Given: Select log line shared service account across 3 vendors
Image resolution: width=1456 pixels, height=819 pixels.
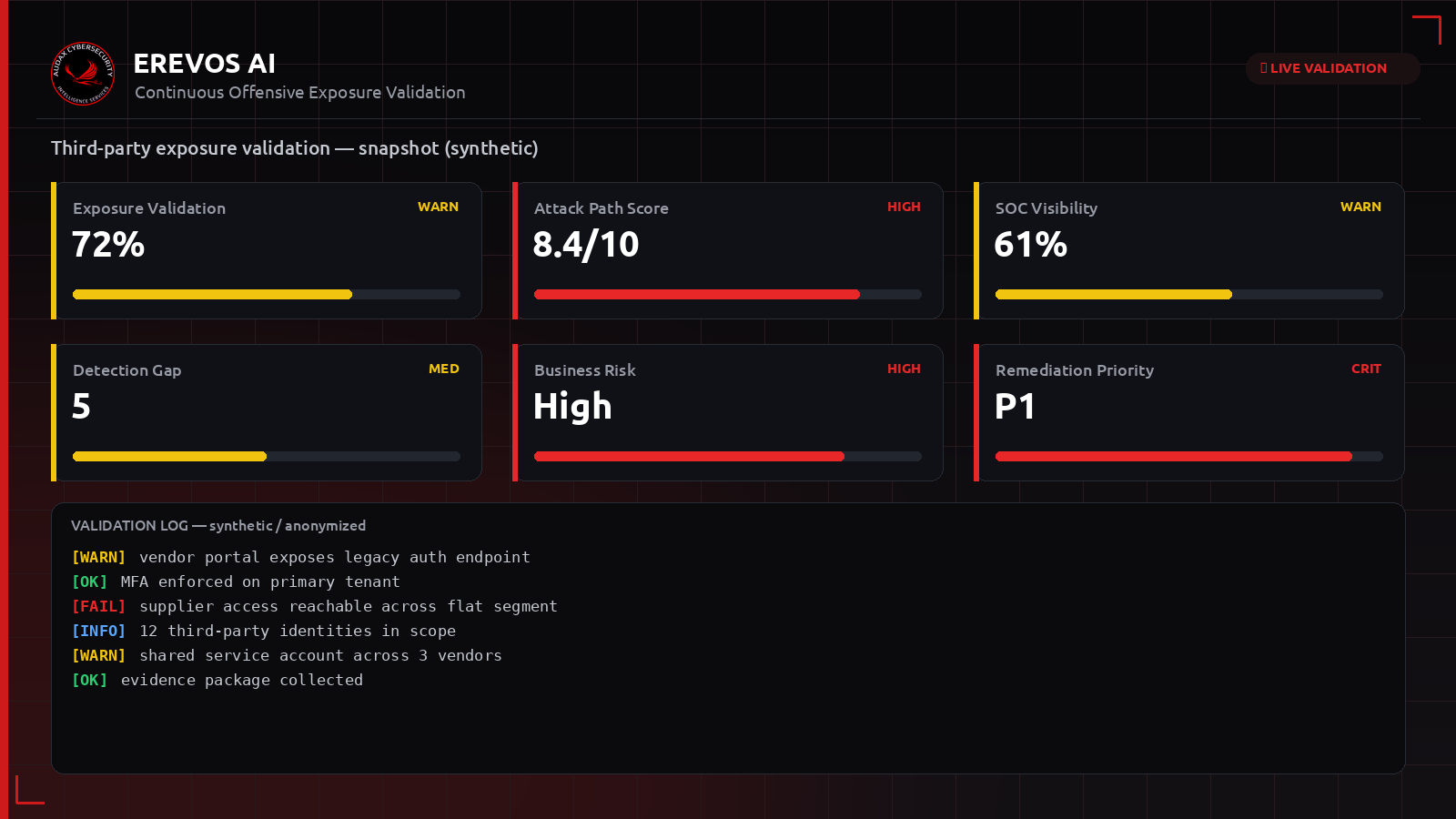Looking at the screenshot, I should (x=287, y=656).
